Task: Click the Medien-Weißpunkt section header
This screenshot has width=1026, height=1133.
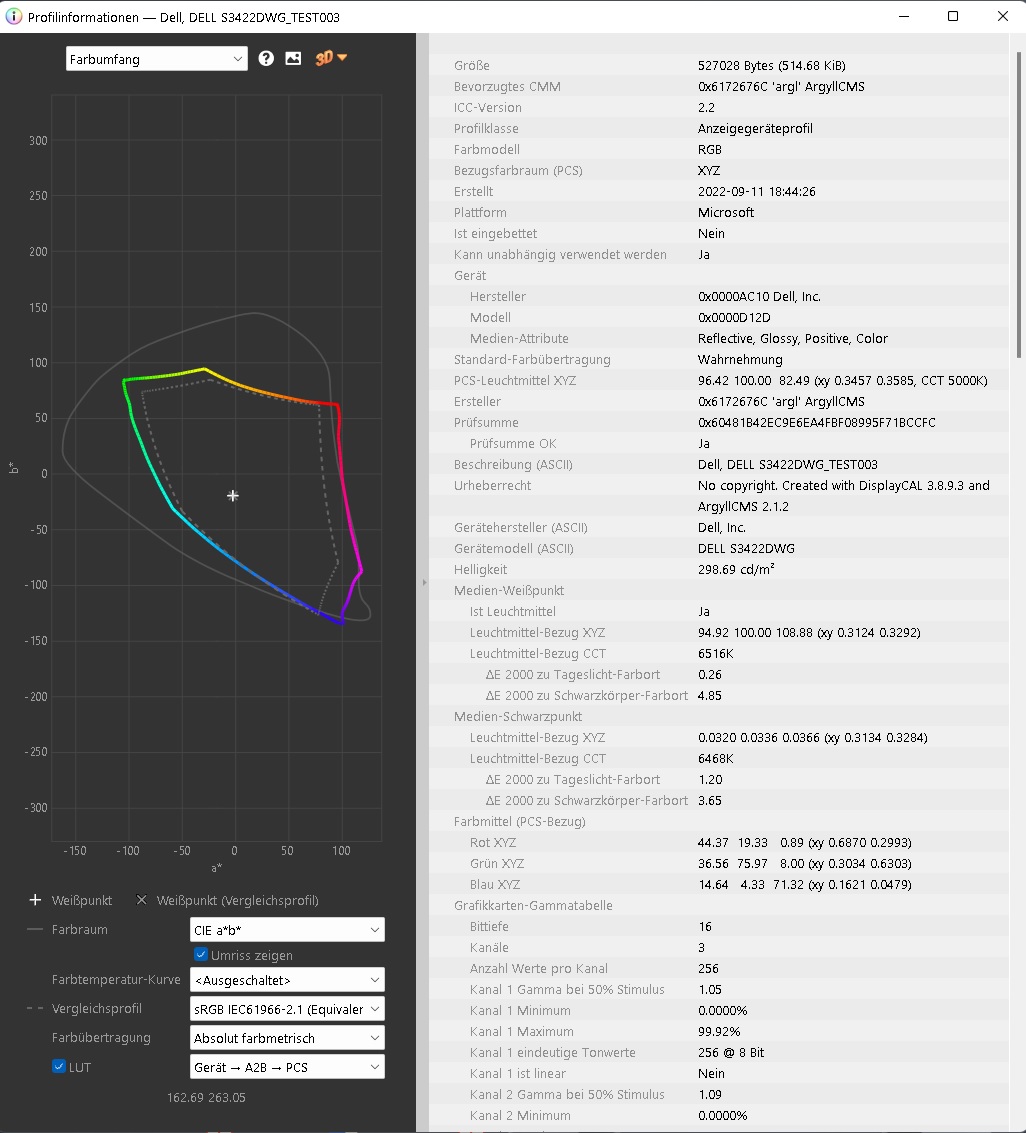Action: 509,590
